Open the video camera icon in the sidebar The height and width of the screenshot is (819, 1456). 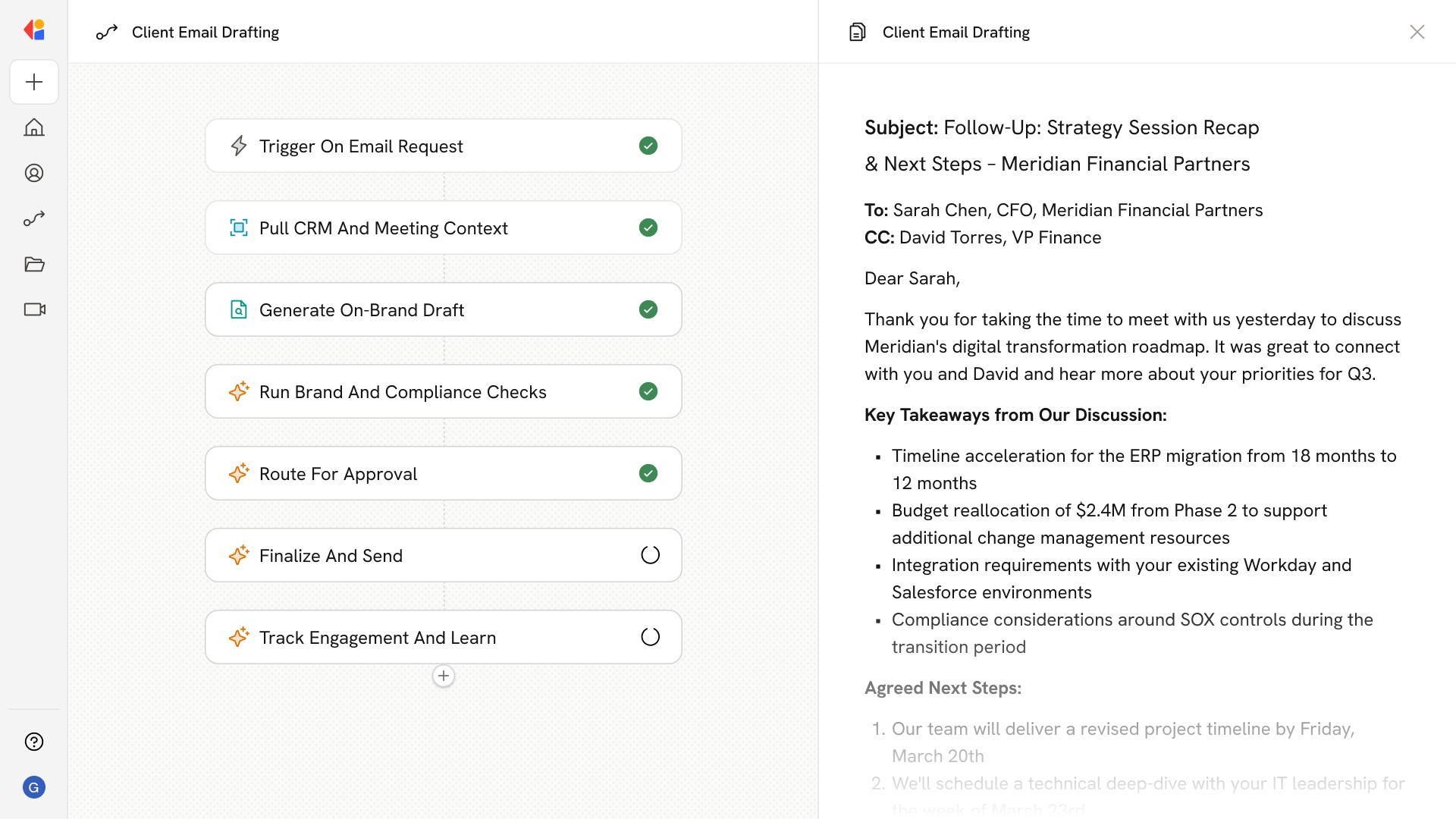[x=34, y=309]
